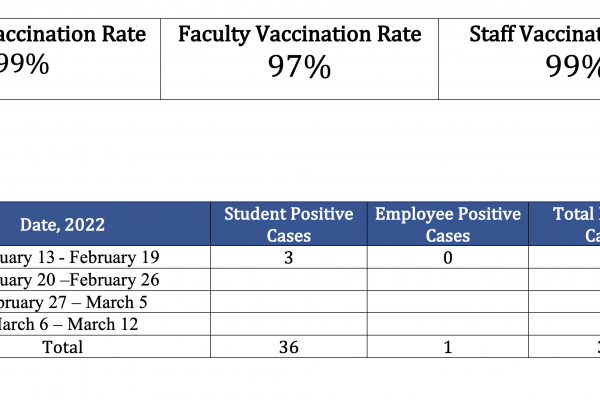600x400 pixels.
Task: Select the 99% value under Staff heading
Action: [x=572, y=67]
